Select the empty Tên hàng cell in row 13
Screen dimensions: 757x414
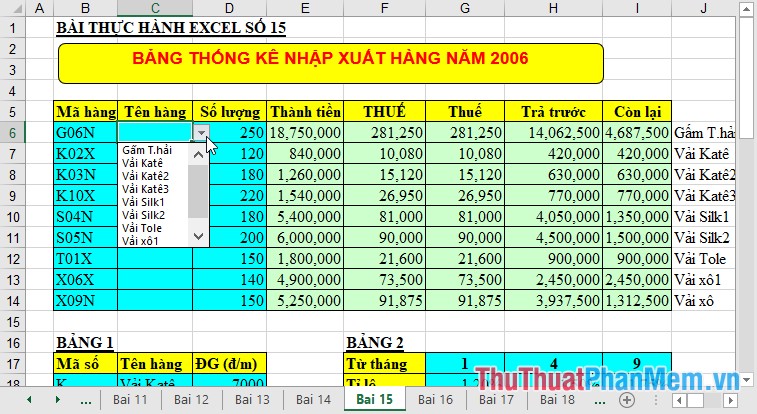155,279
